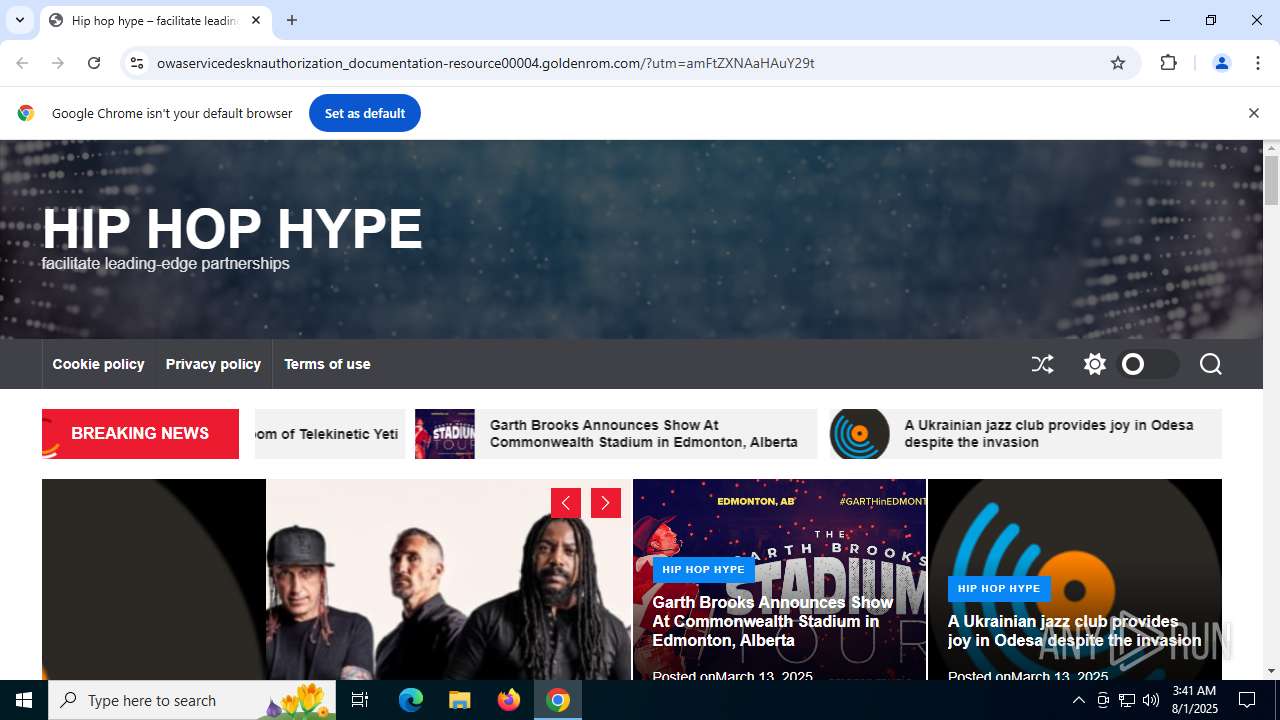This screenshot has height=720, width=1280.
Task: Open the volume speaker icon
Action: click(x=1150, y=700)
